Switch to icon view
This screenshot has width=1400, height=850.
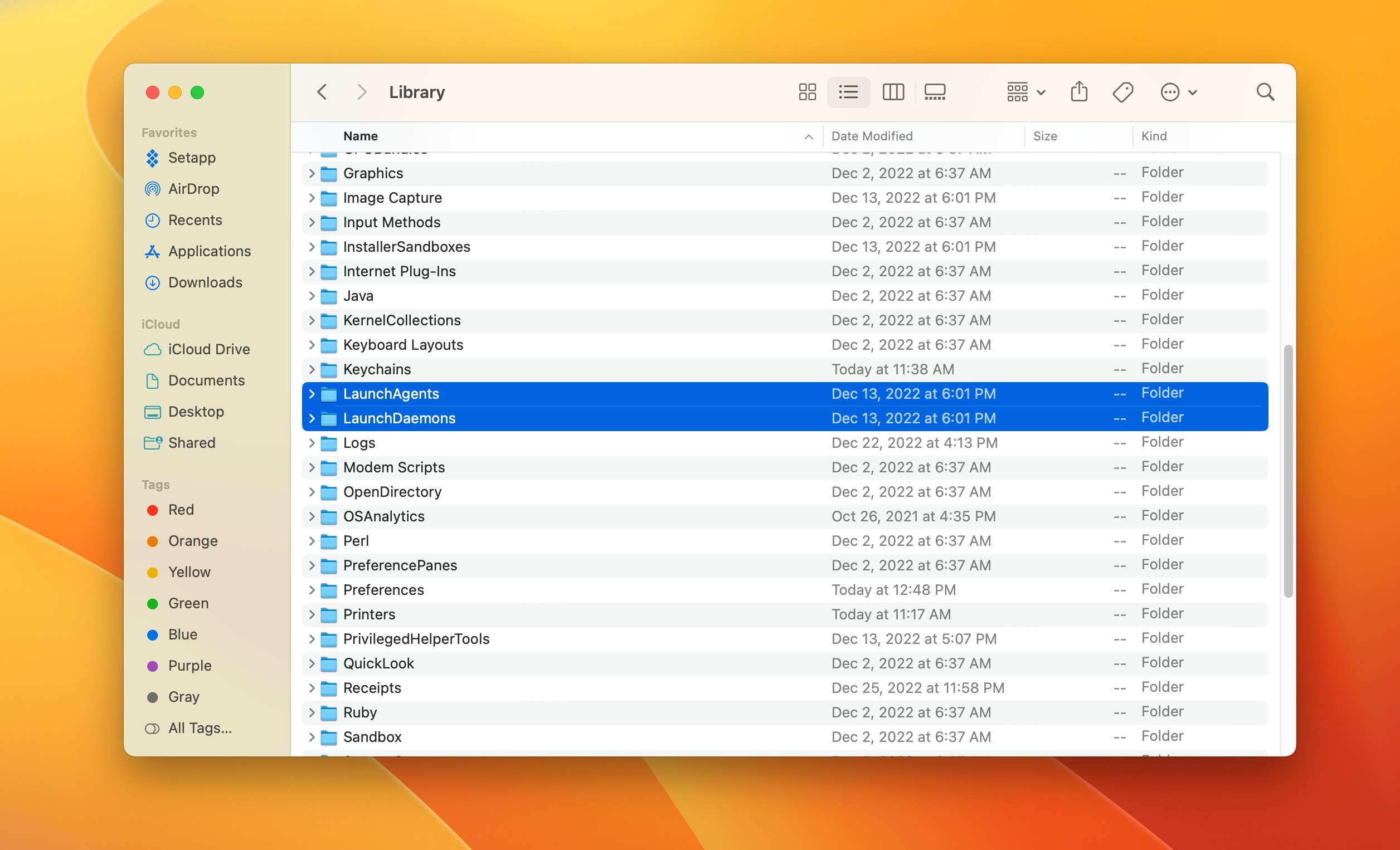point(807,92)
